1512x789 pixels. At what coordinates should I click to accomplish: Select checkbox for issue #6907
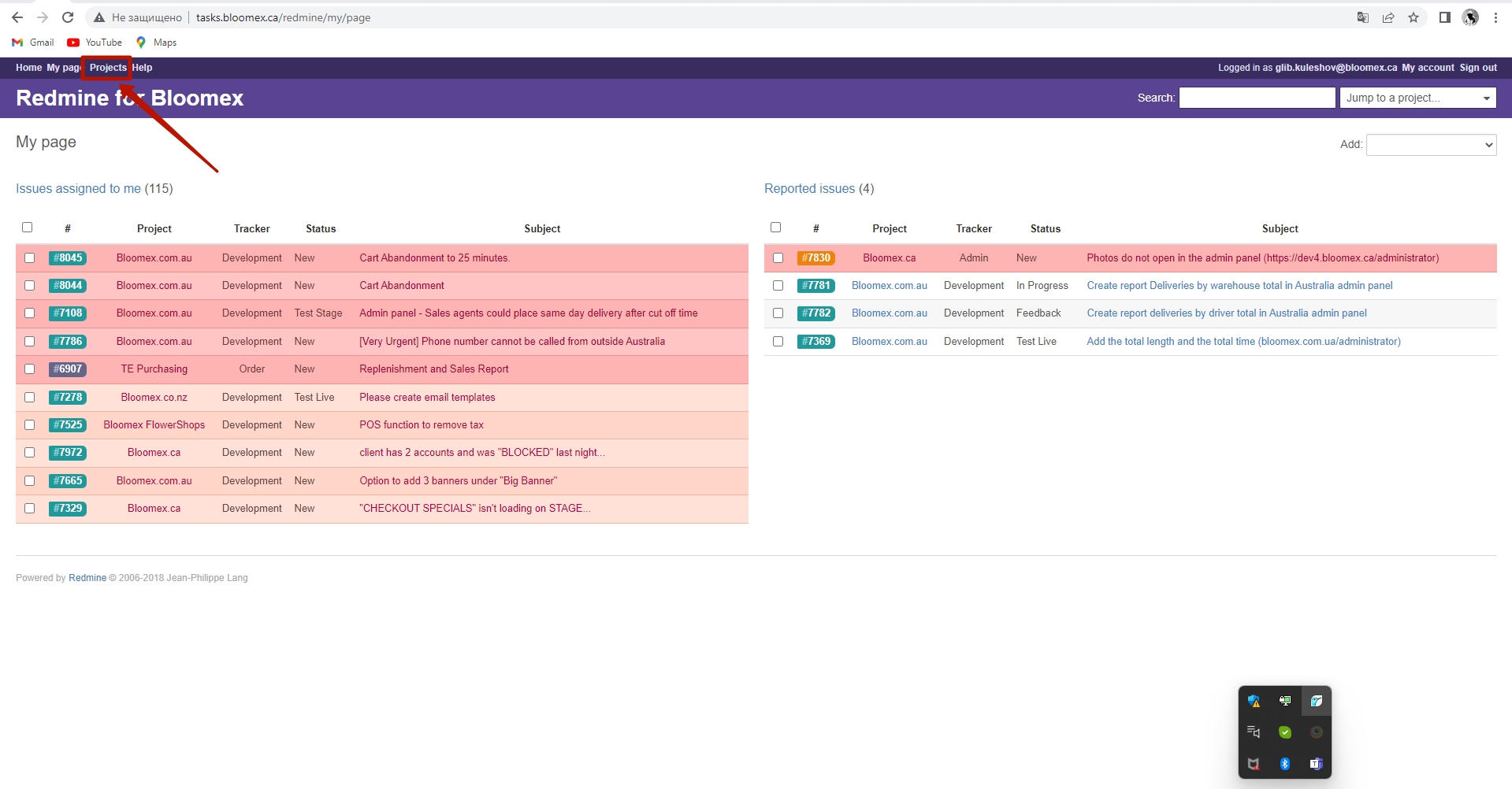30,369
